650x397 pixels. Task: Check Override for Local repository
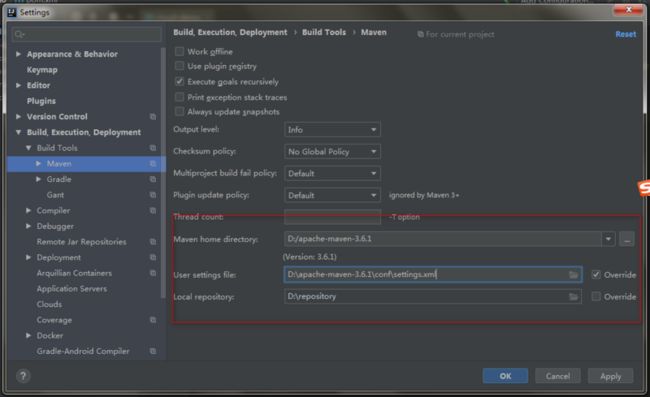coord(596,296)
